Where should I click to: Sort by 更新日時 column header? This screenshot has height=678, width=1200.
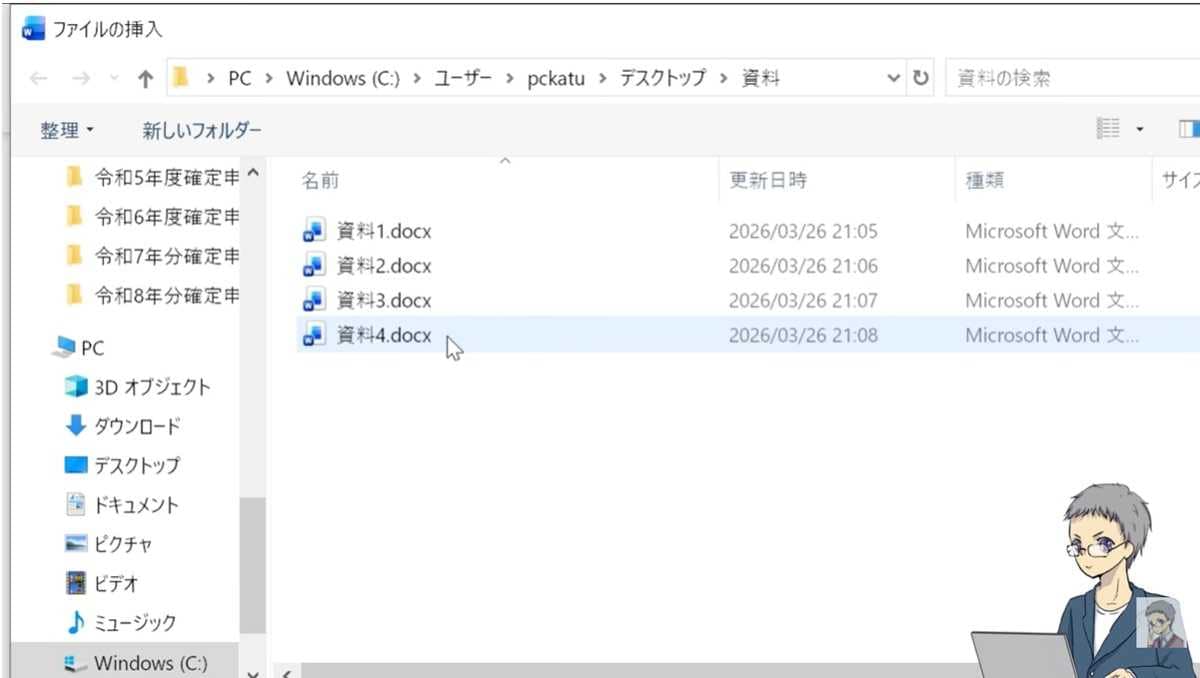click(x=768, y=181)
